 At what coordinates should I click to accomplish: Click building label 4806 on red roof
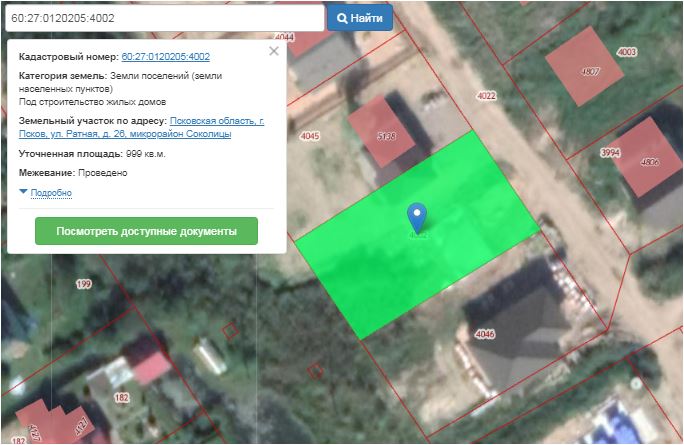650,162
